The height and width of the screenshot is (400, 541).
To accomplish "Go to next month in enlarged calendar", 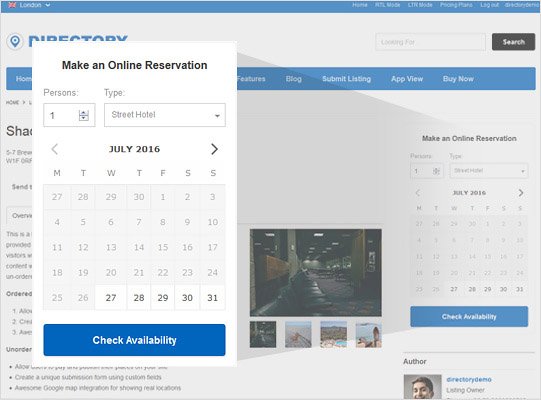I will [x=214, y=149].
